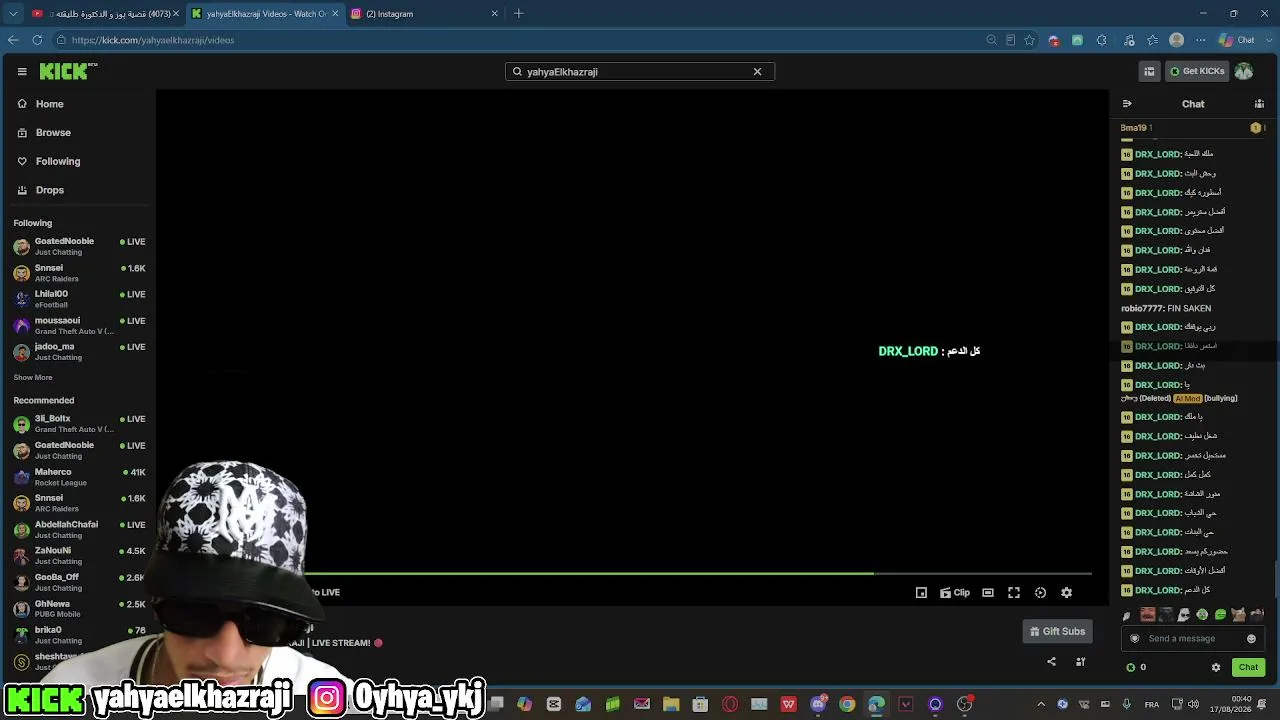Open the Kick profile avatar menu
The height and width of the screenshot is (720, 1280).
[x=1244, y=71]
